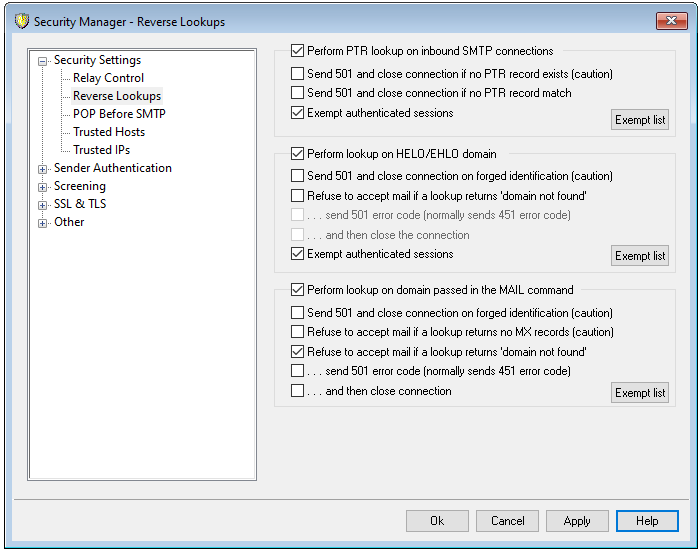
Task: Open Exempt list for PTR lookup section
Action: 640,120
